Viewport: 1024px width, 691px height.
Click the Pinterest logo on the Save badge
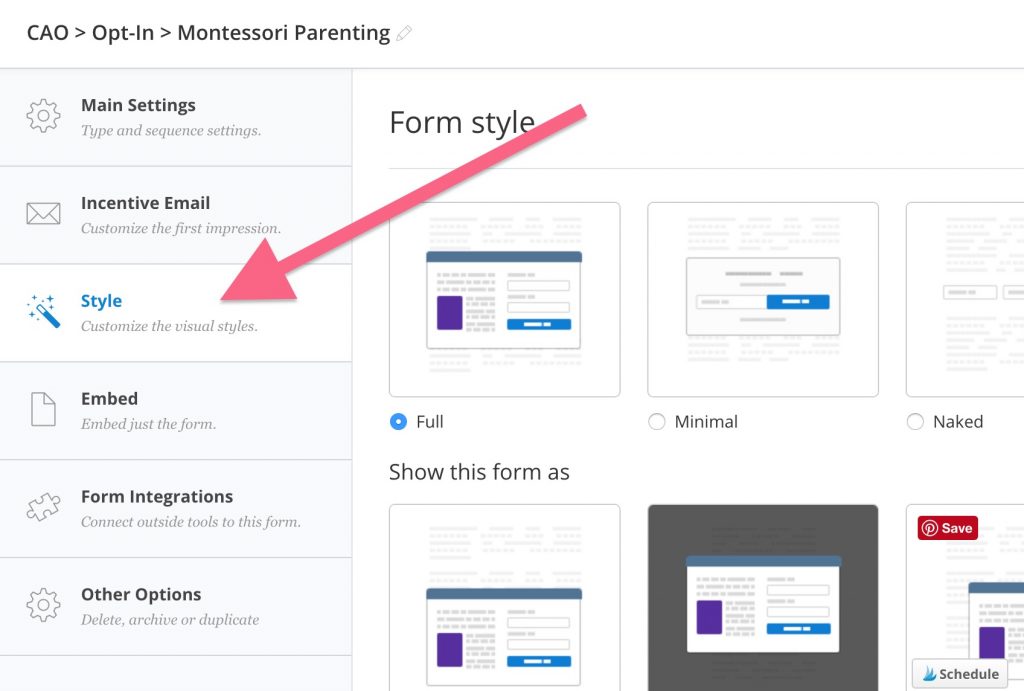[x=928, y=528]
